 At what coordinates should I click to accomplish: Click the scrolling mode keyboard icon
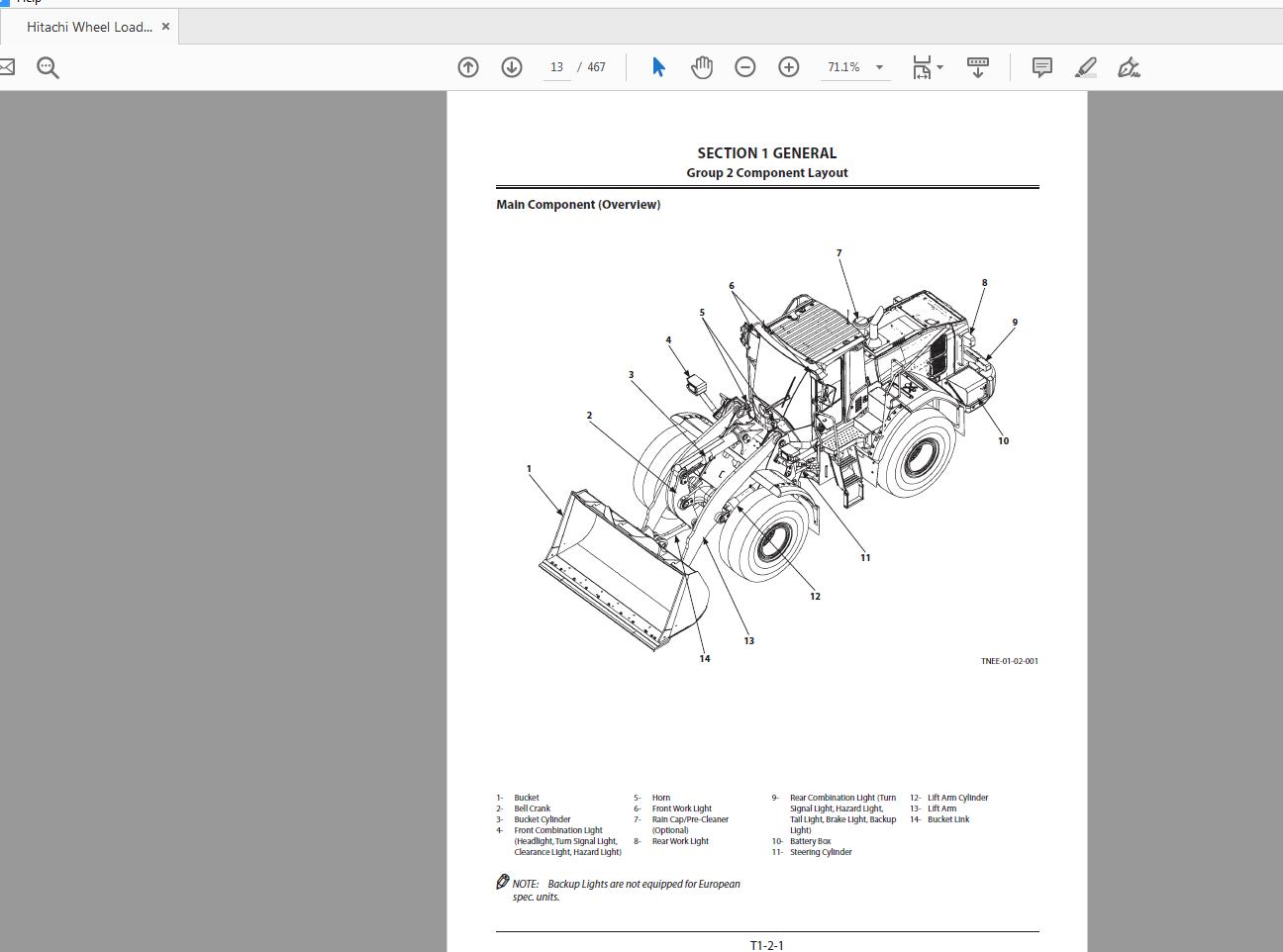tap(977, 67)
